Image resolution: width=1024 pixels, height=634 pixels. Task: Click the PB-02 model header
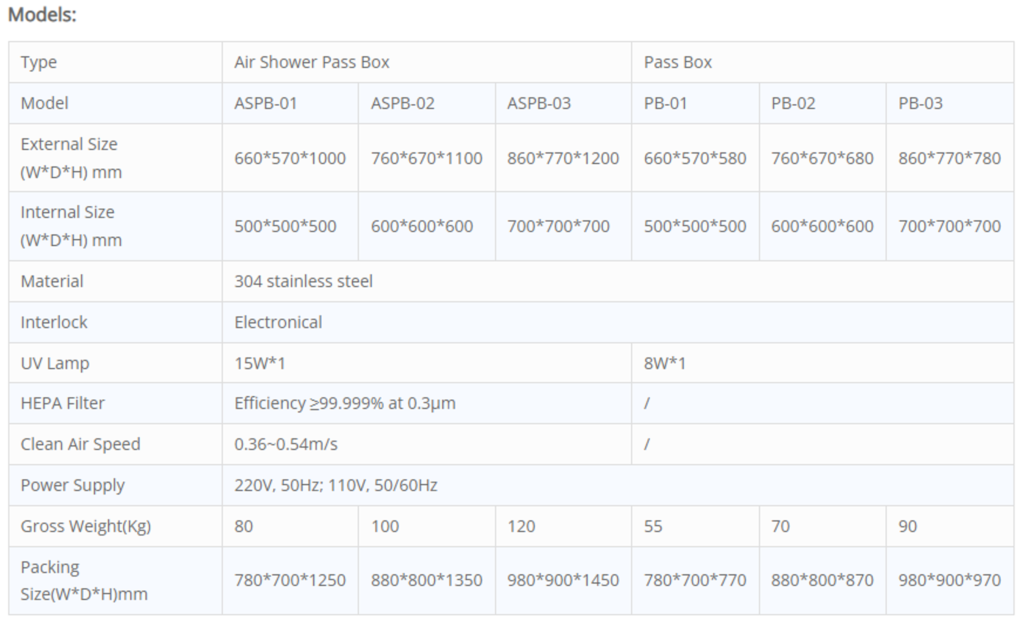[822, 103]
